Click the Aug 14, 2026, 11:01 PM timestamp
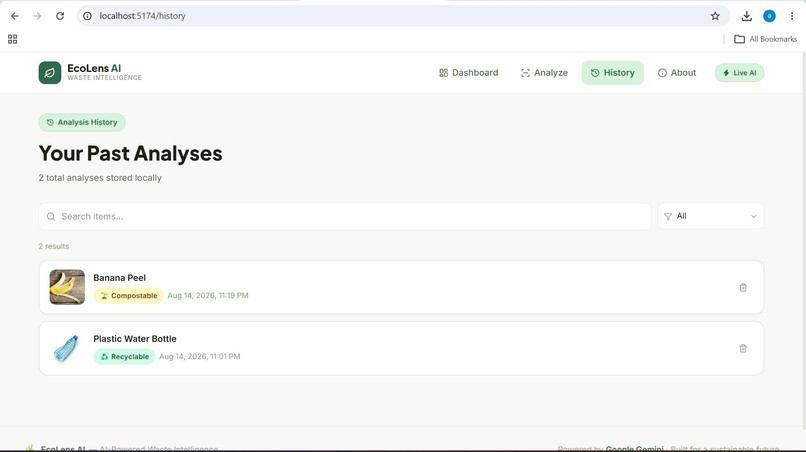Image resolution: width=806 pixels, height=452 pixels. pyautogui.click(x=199, y=356)
